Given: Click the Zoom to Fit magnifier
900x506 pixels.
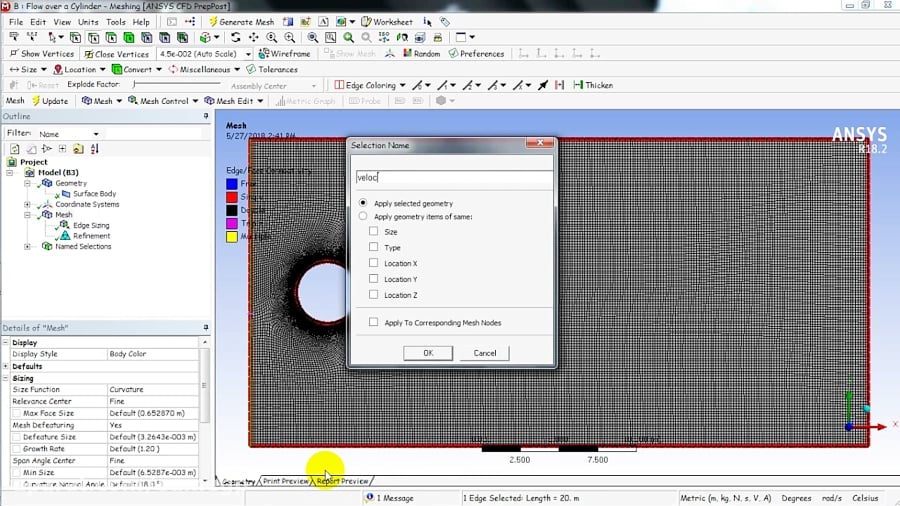Looking at the screenshot, I should 312,37.
